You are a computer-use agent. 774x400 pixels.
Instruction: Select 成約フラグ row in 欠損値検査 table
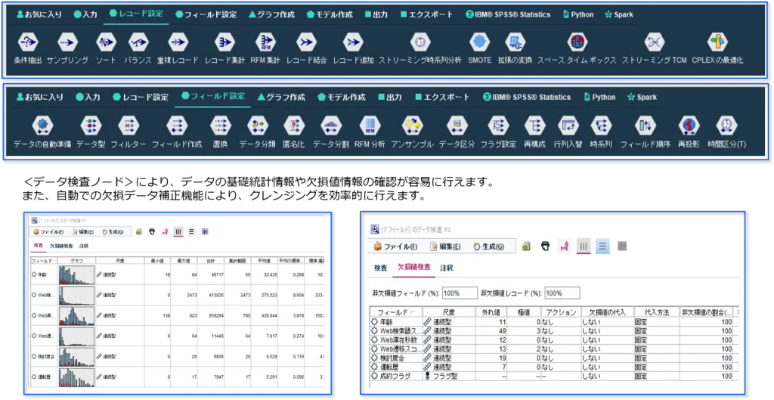tap(553, 376)
